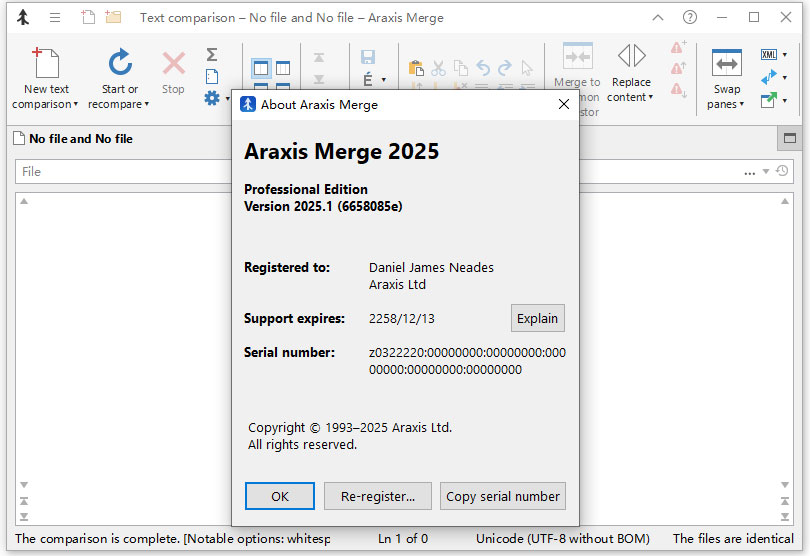Open the right file path history dropdown arrow
Viewport: 810px width, 556px height.
pyautogui.click(x=766, y=171)
